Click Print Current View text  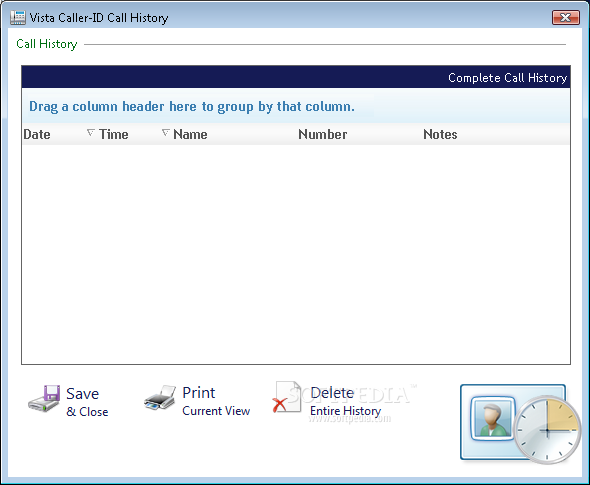(x=216, y=401)
